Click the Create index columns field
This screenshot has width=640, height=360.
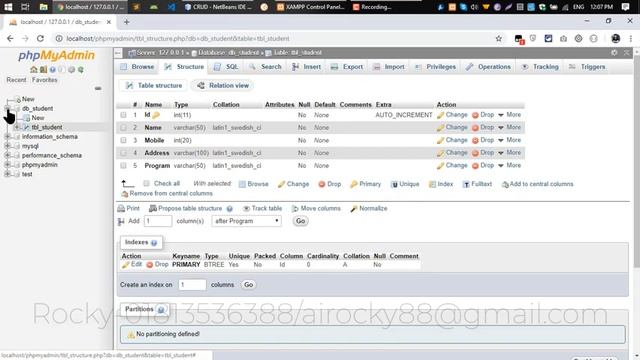(x=192, y=284)
